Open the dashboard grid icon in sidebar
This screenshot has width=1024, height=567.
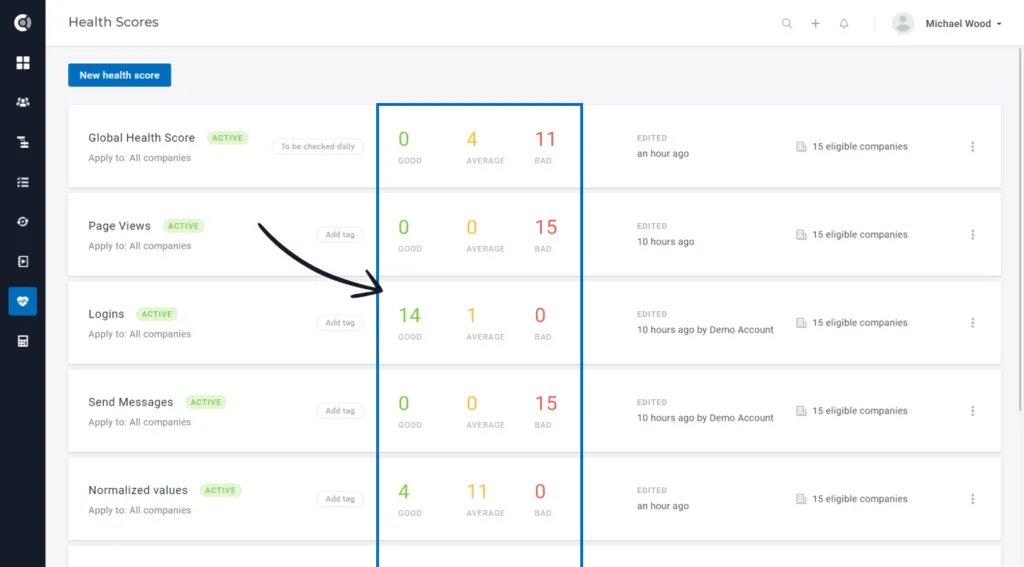23,63
